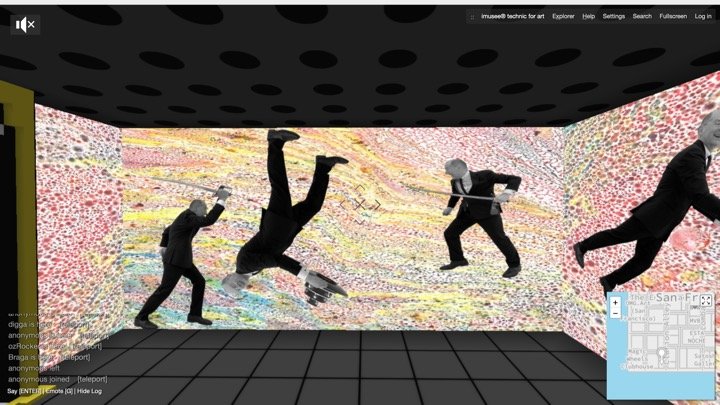Open the Search menu item

(x=642, y=16)
